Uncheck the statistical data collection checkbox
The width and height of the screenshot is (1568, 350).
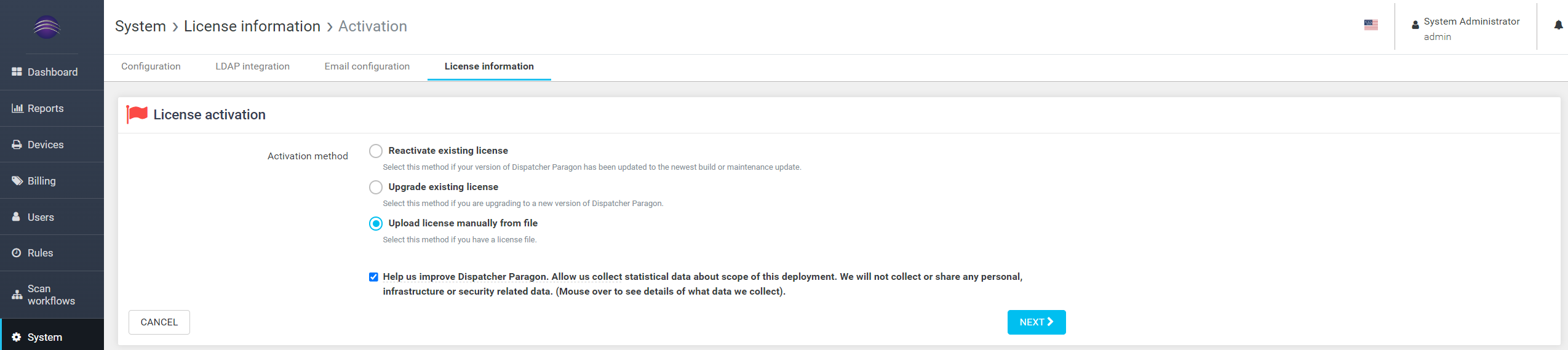373,277
